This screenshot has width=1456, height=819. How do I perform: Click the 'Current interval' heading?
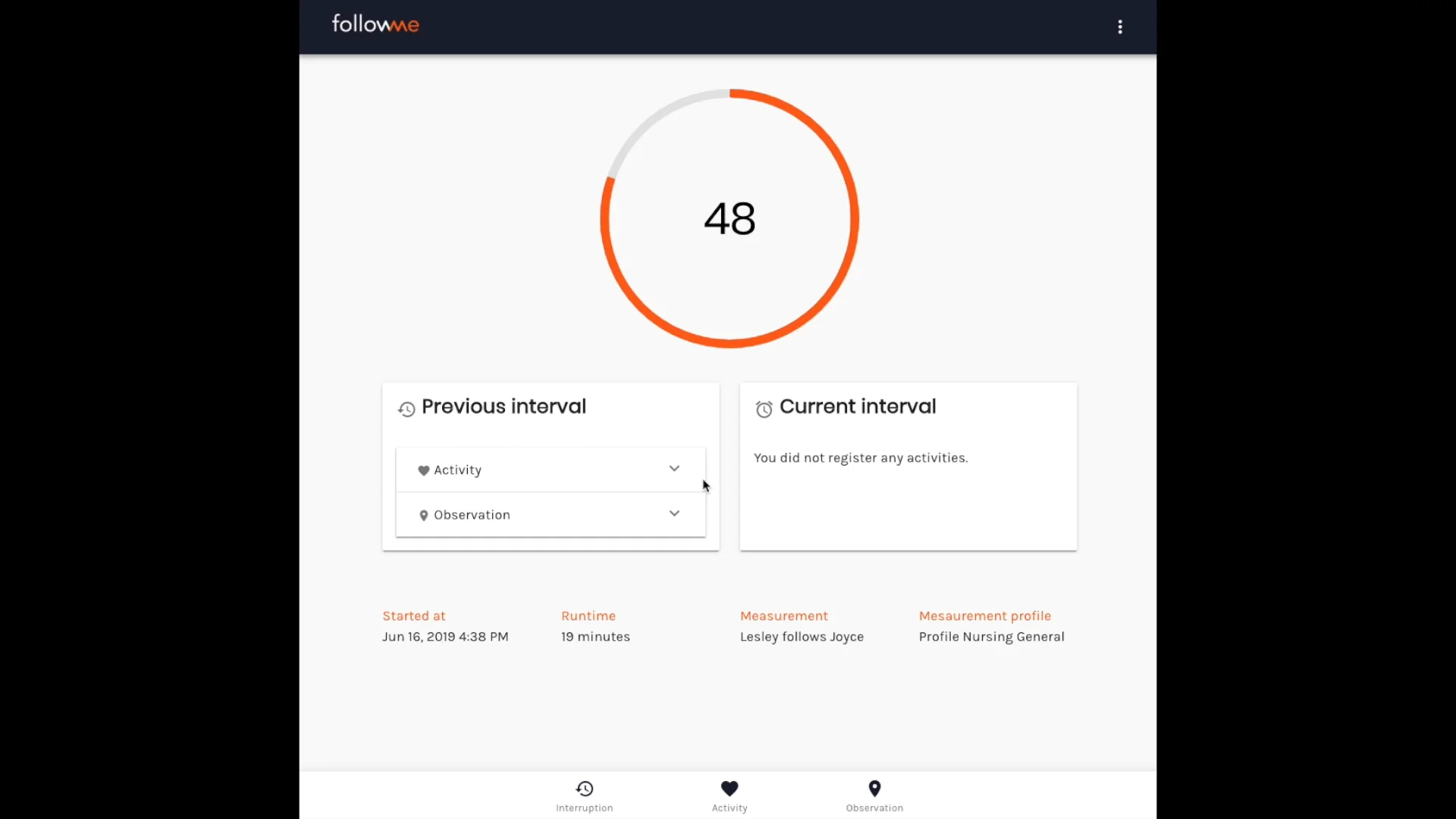pyautogui.click(x=858, y=406)
